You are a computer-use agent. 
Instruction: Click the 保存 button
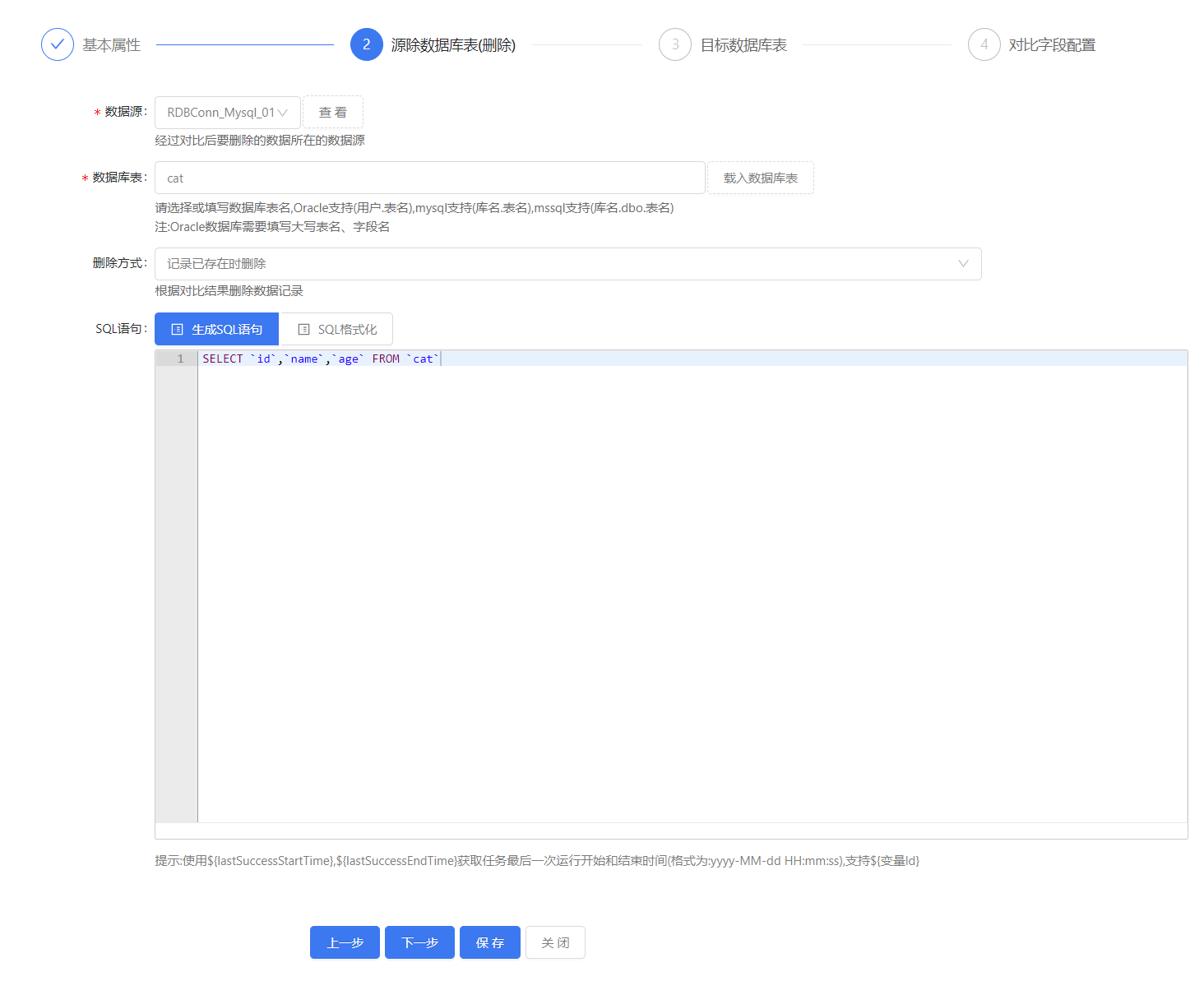tap(490, 942)
